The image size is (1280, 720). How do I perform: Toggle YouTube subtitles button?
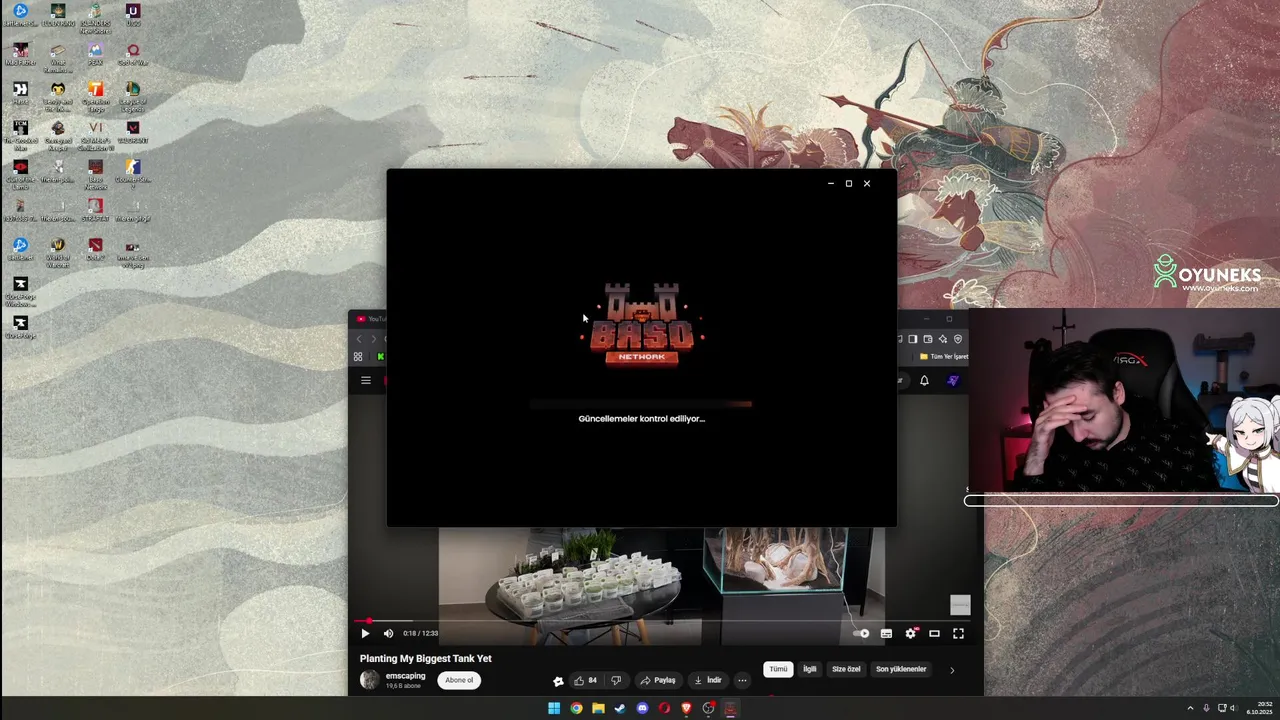886,633
